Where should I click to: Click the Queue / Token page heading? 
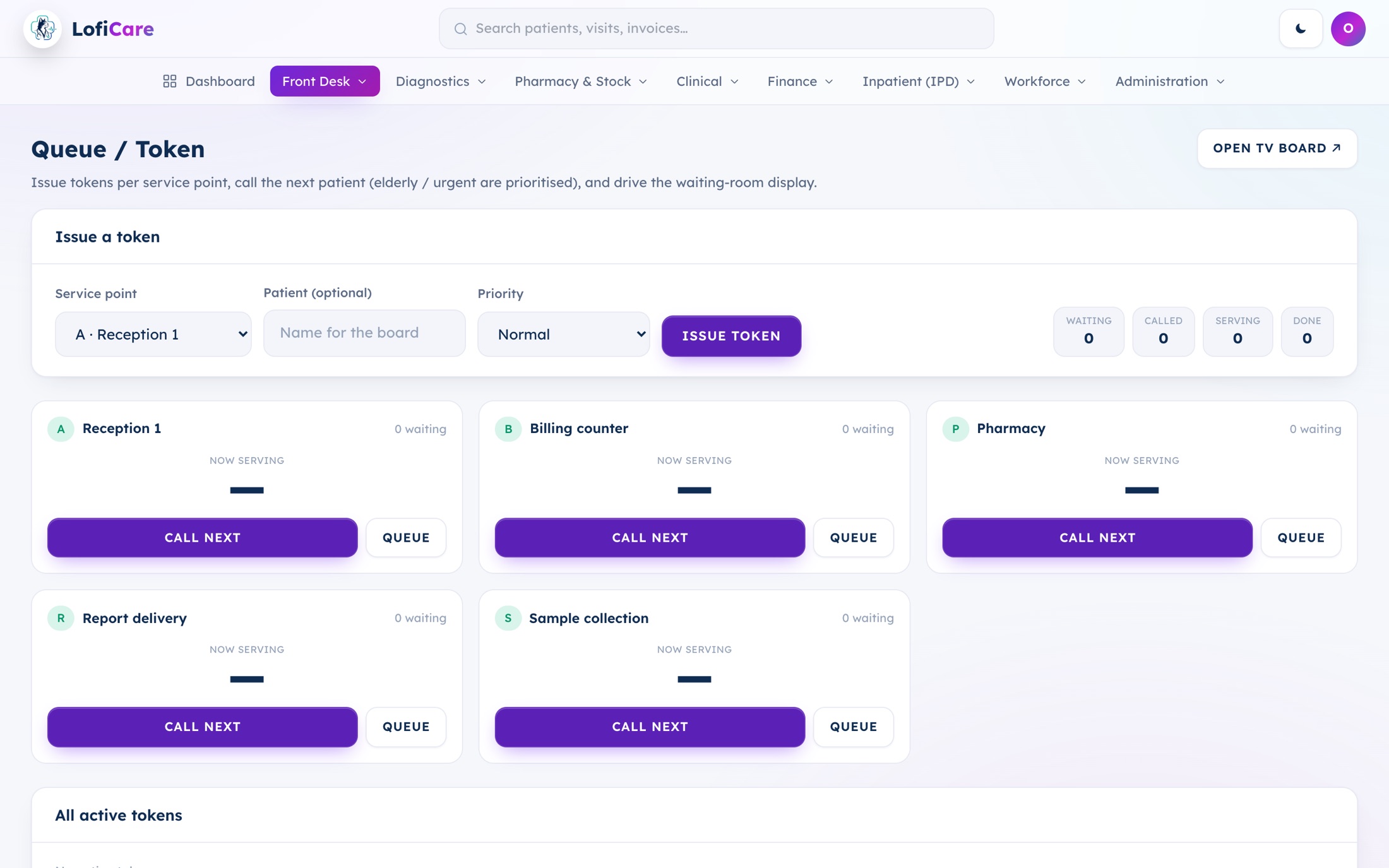click(118, 149)
